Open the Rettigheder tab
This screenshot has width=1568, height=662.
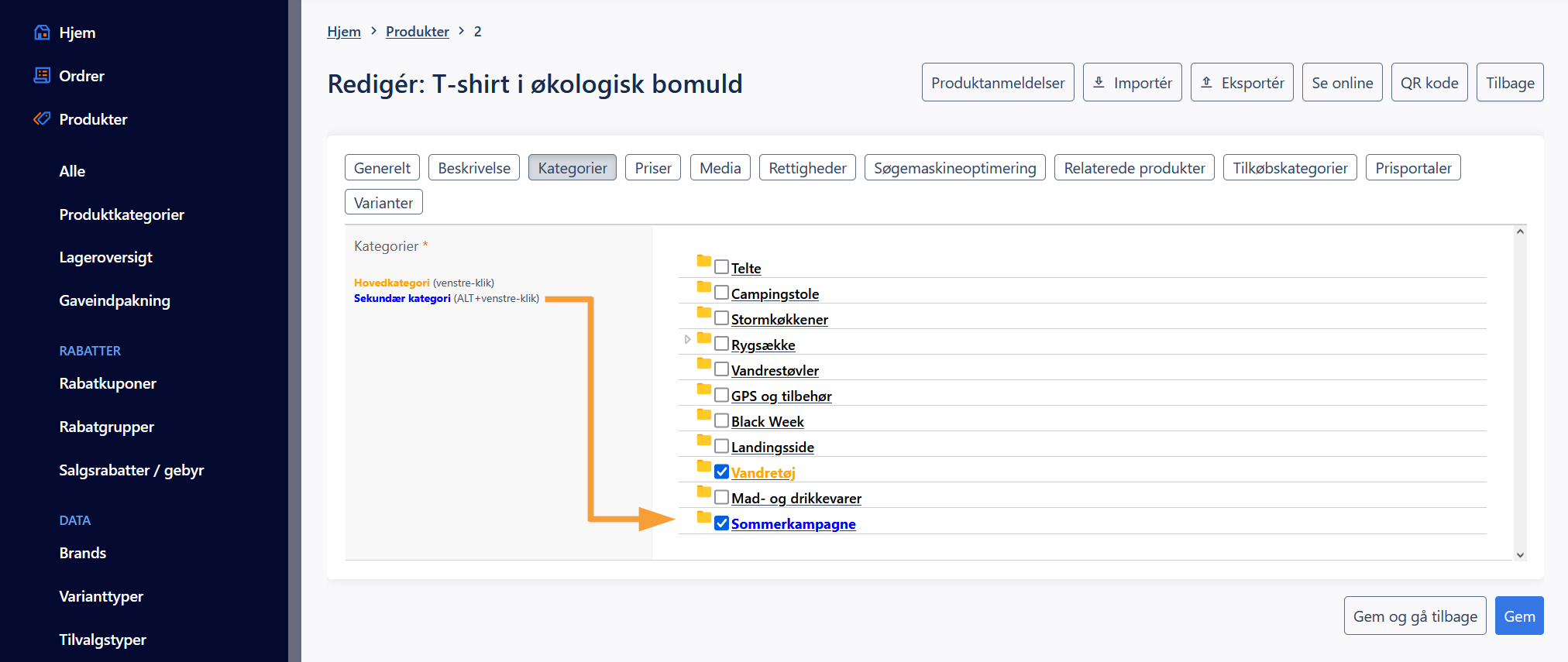[807, 167]
